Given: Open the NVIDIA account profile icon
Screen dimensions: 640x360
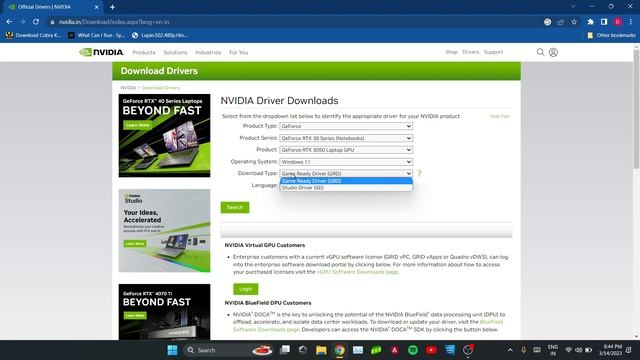Looking at the screenshot, I should click(x=553, y=52).
